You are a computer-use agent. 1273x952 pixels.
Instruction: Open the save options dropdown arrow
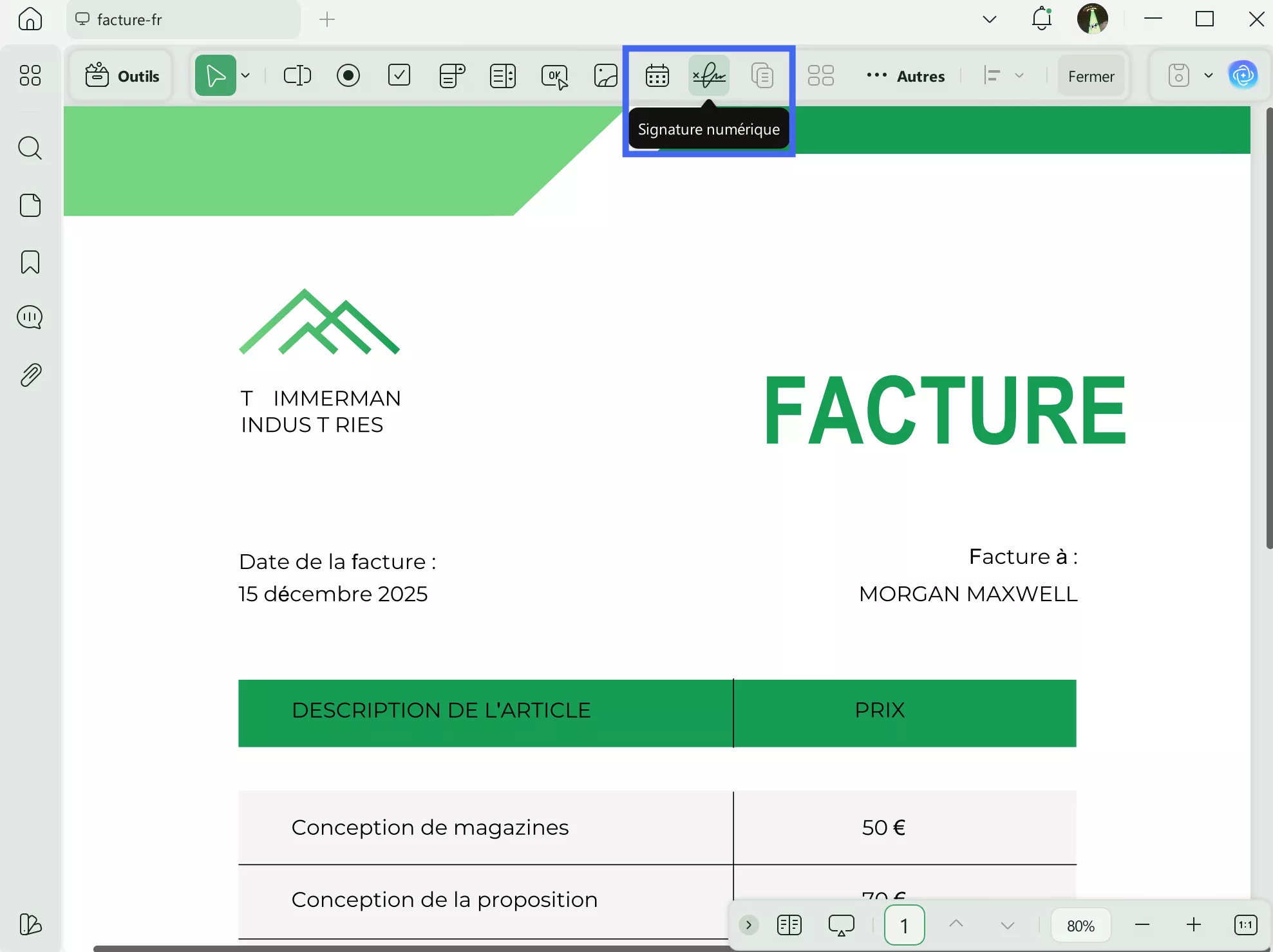pyautogui.click(x=1209, y=75)
